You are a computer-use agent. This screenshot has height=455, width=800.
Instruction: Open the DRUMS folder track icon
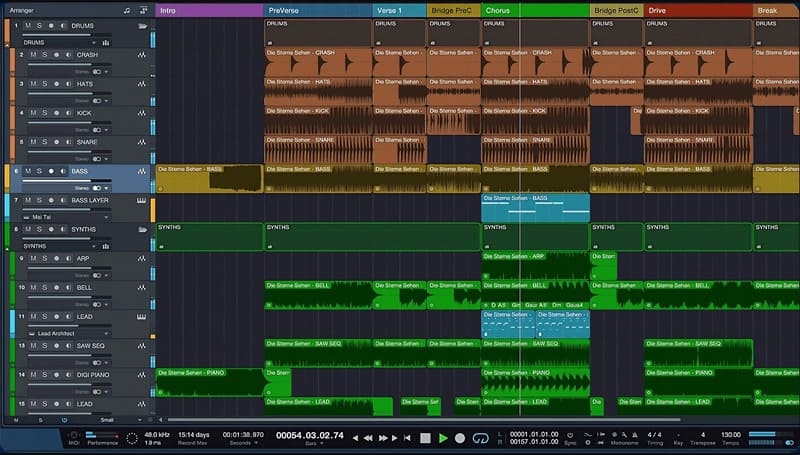(x=141, y=25)
